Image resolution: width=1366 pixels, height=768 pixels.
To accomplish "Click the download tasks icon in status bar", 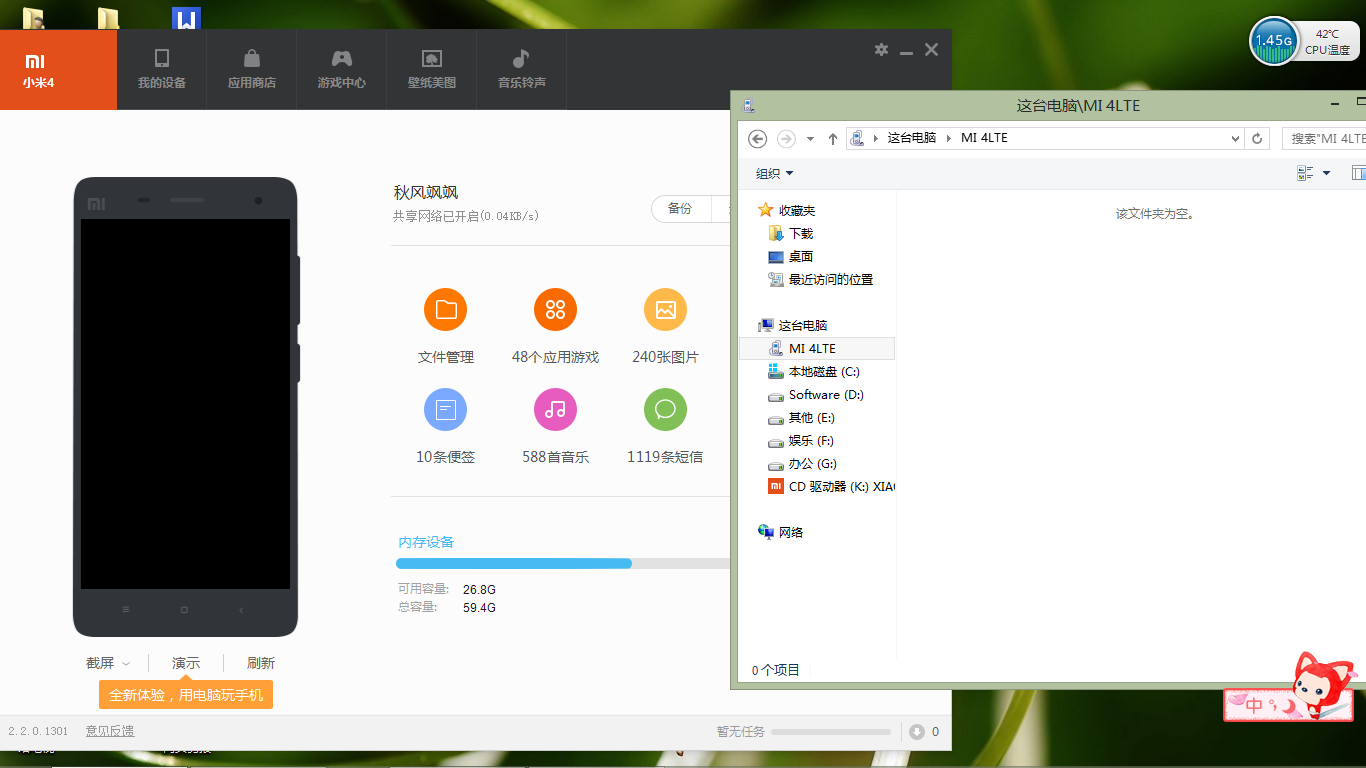I will (x=917, y=732).
